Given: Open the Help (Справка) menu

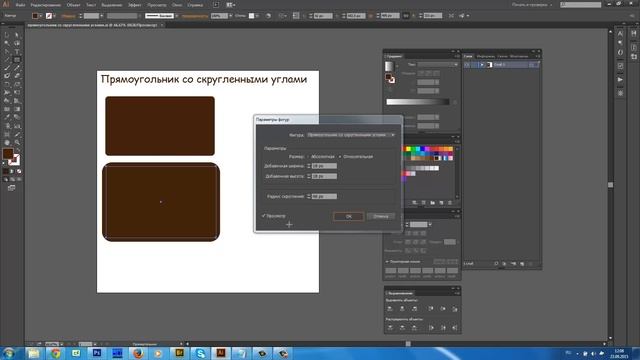Looking at the screenshot, I should [x=195, y=5].
